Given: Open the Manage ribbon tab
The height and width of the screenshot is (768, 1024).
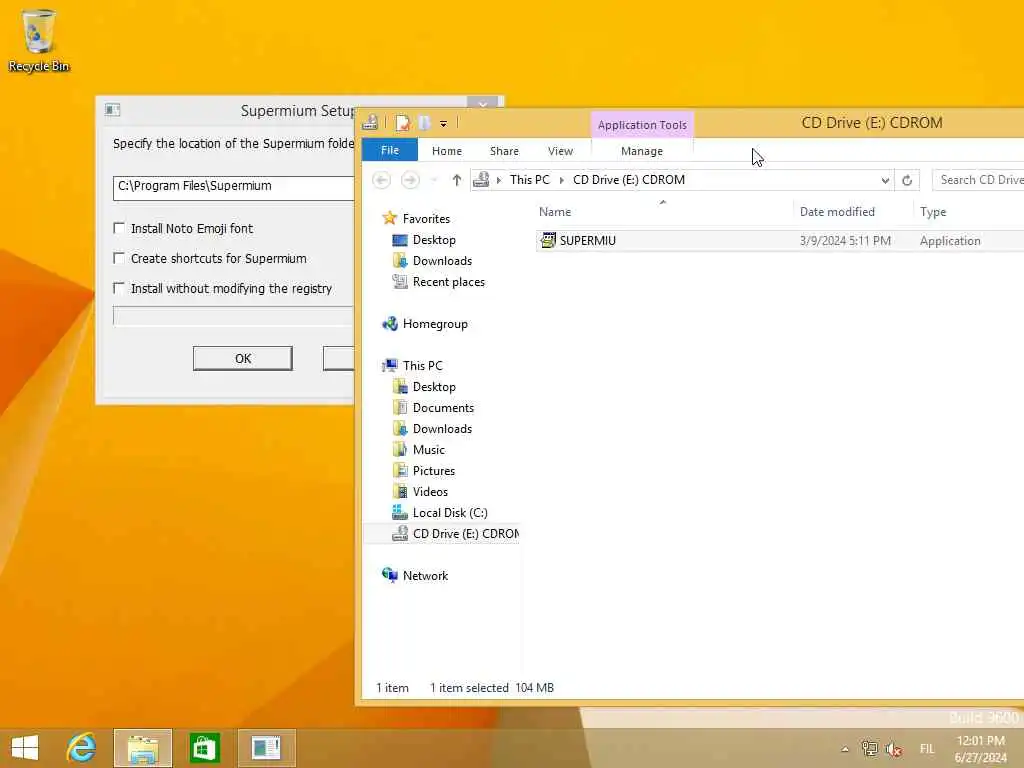Looking at the screenshot, I should tap(642, 151).
